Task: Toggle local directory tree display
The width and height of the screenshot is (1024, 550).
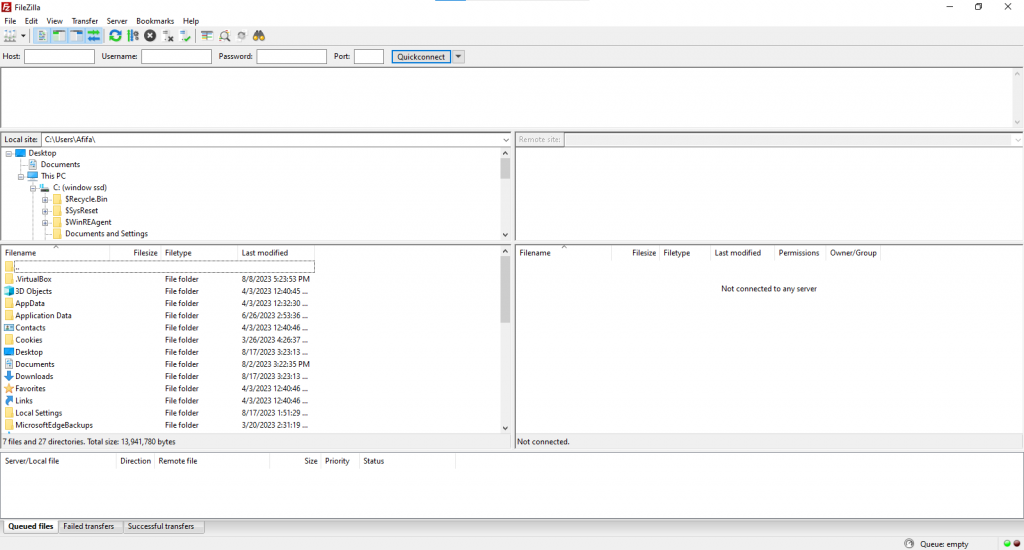Action: tap(59, 36)
